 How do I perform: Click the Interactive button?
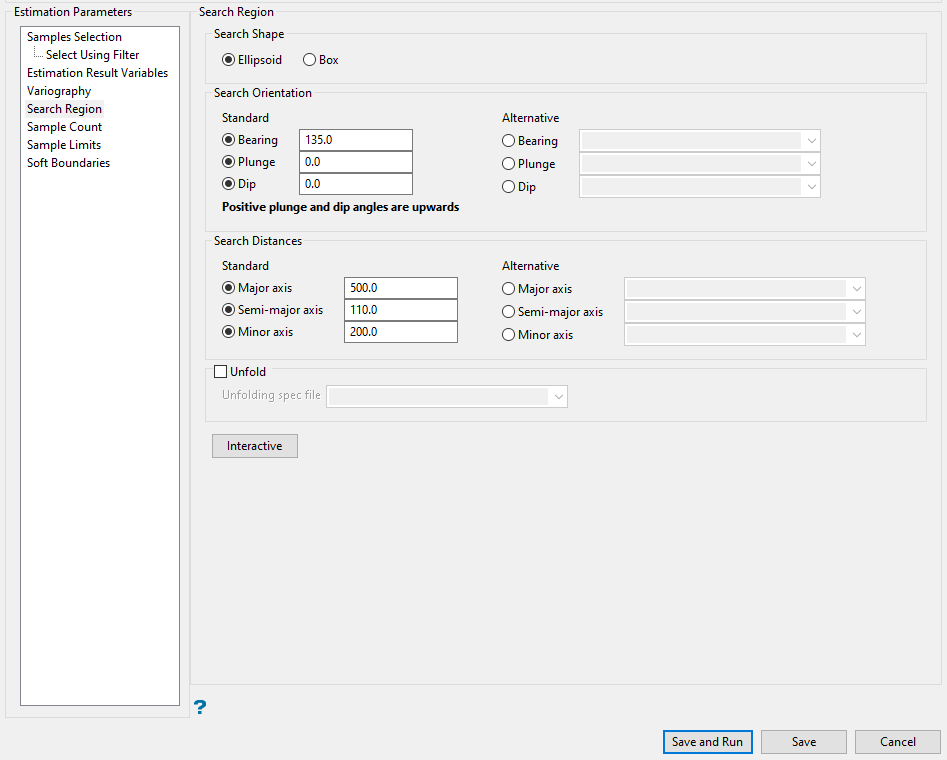(x=255, y=446)
